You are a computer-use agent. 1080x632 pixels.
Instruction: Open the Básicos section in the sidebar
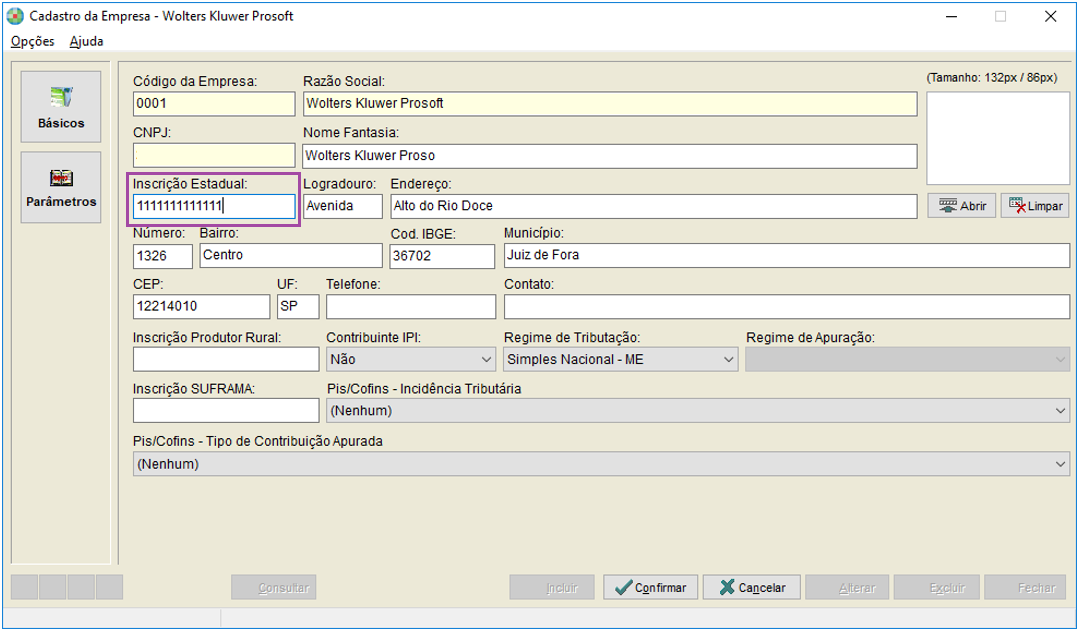[61, 106]
